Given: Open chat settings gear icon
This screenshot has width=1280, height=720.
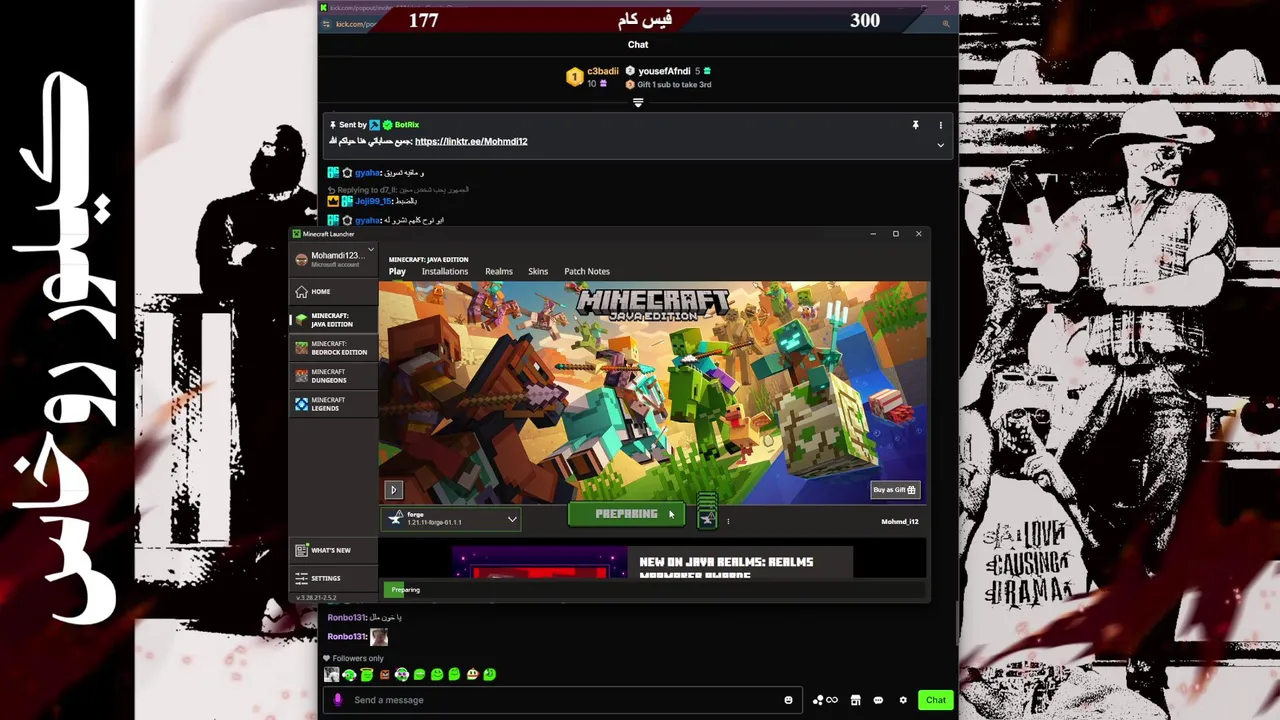Looking at the screenshot, I should [903, 700].
